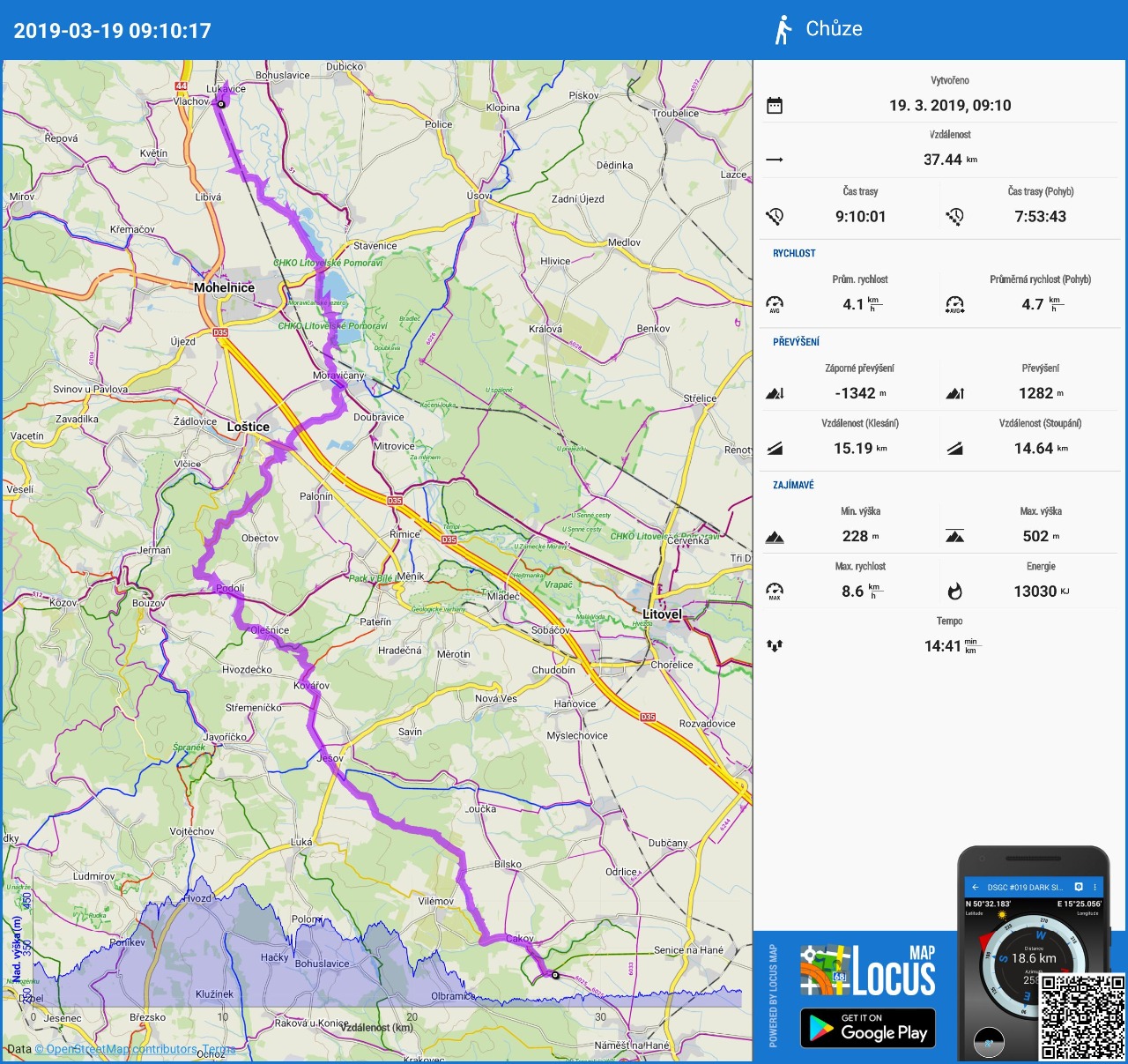Viewport: 1128px width, 1064px height.
Task: Click the track time stopwatch icon
Action: click(x=775, y=216)
